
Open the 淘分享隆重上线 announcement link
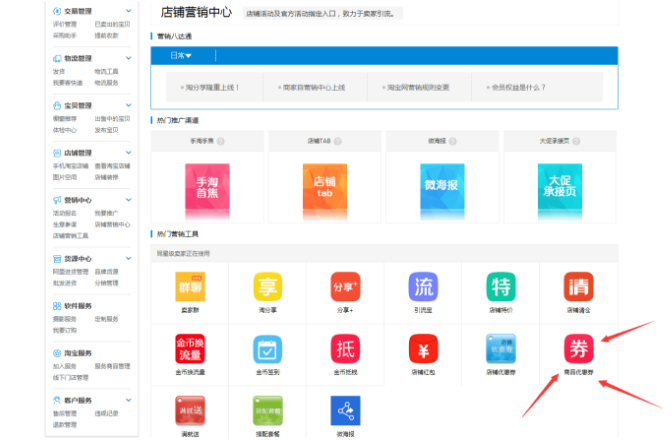(210, 87)
